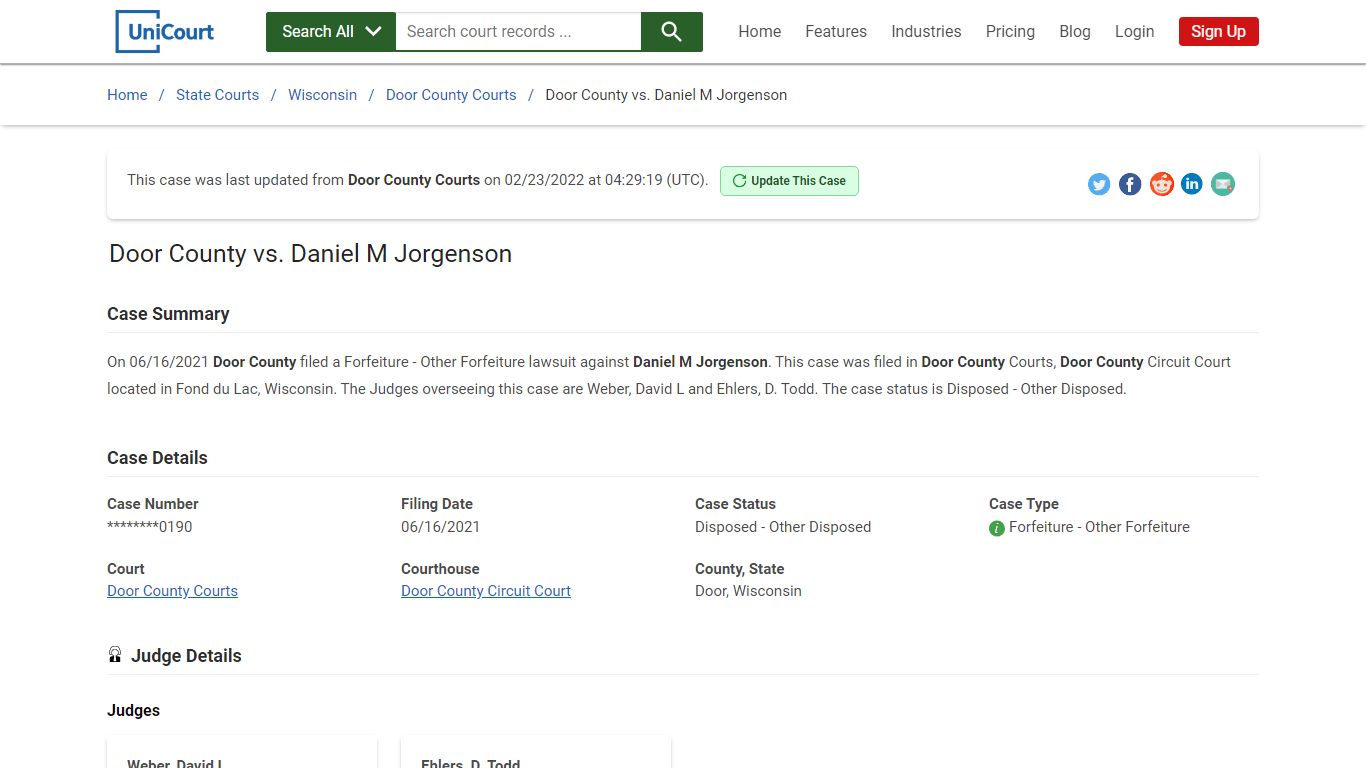Image resolution: width=1366 pixels, height=768 pixels.
Task: Click the Disposed - Other Disposed status value
Action: point(783,527)
